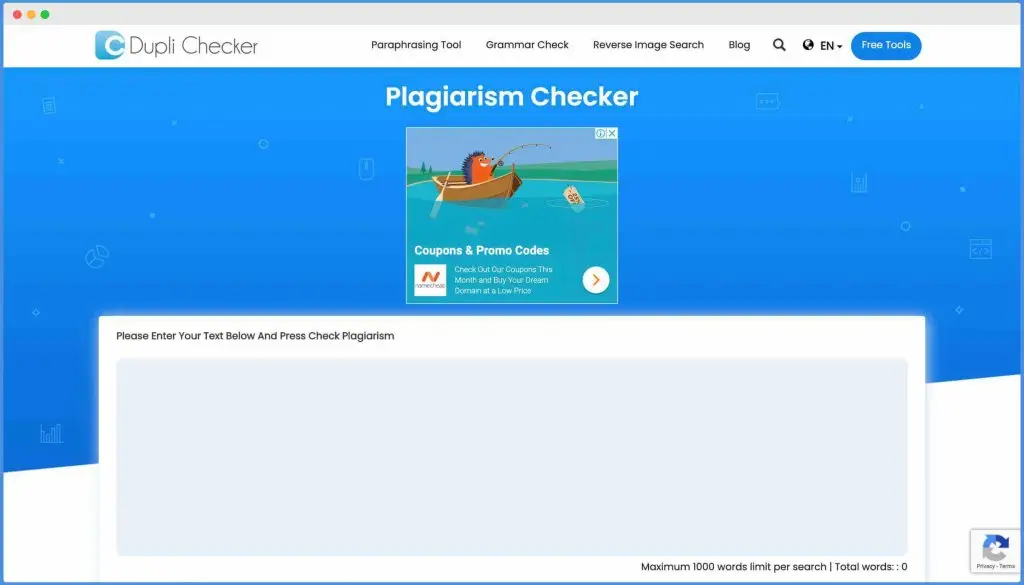Select Grammar Check from the navigation
Screen dimensions: 1024x585
(x=527, y=45)
